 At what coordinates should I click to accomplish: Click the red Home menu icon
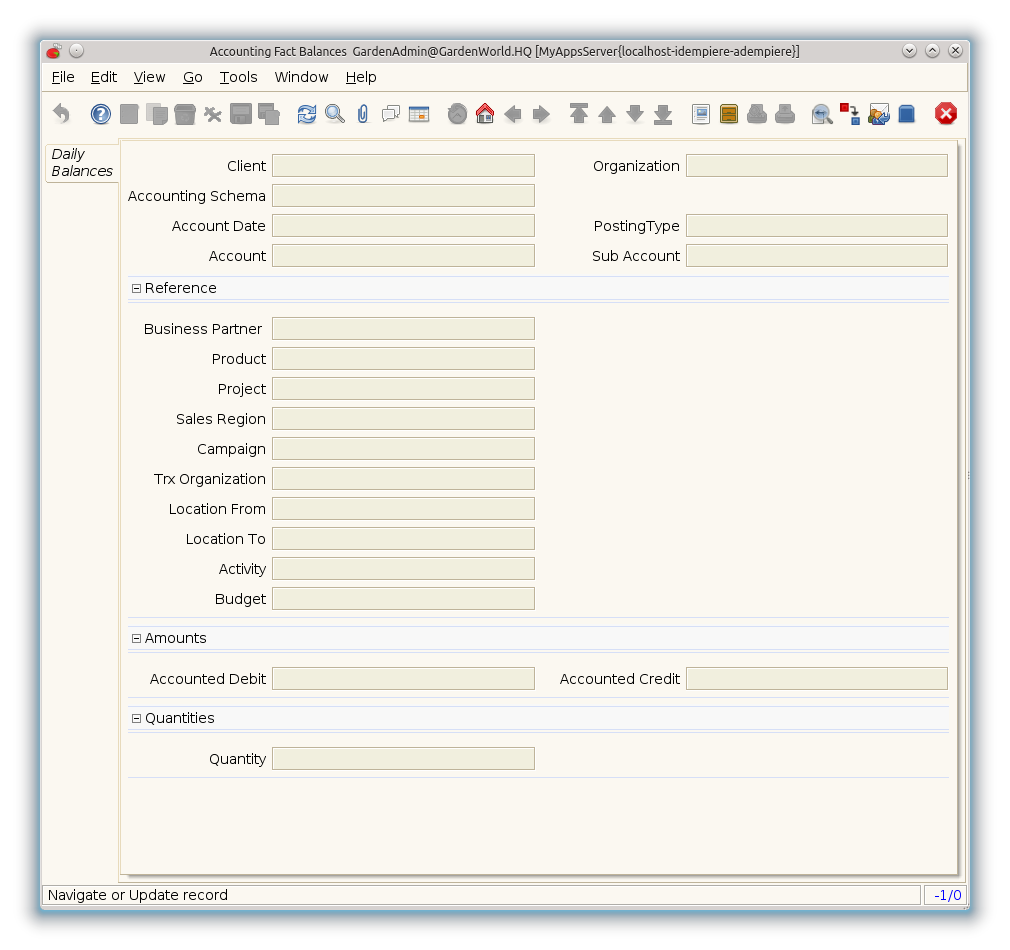point(485,114)
